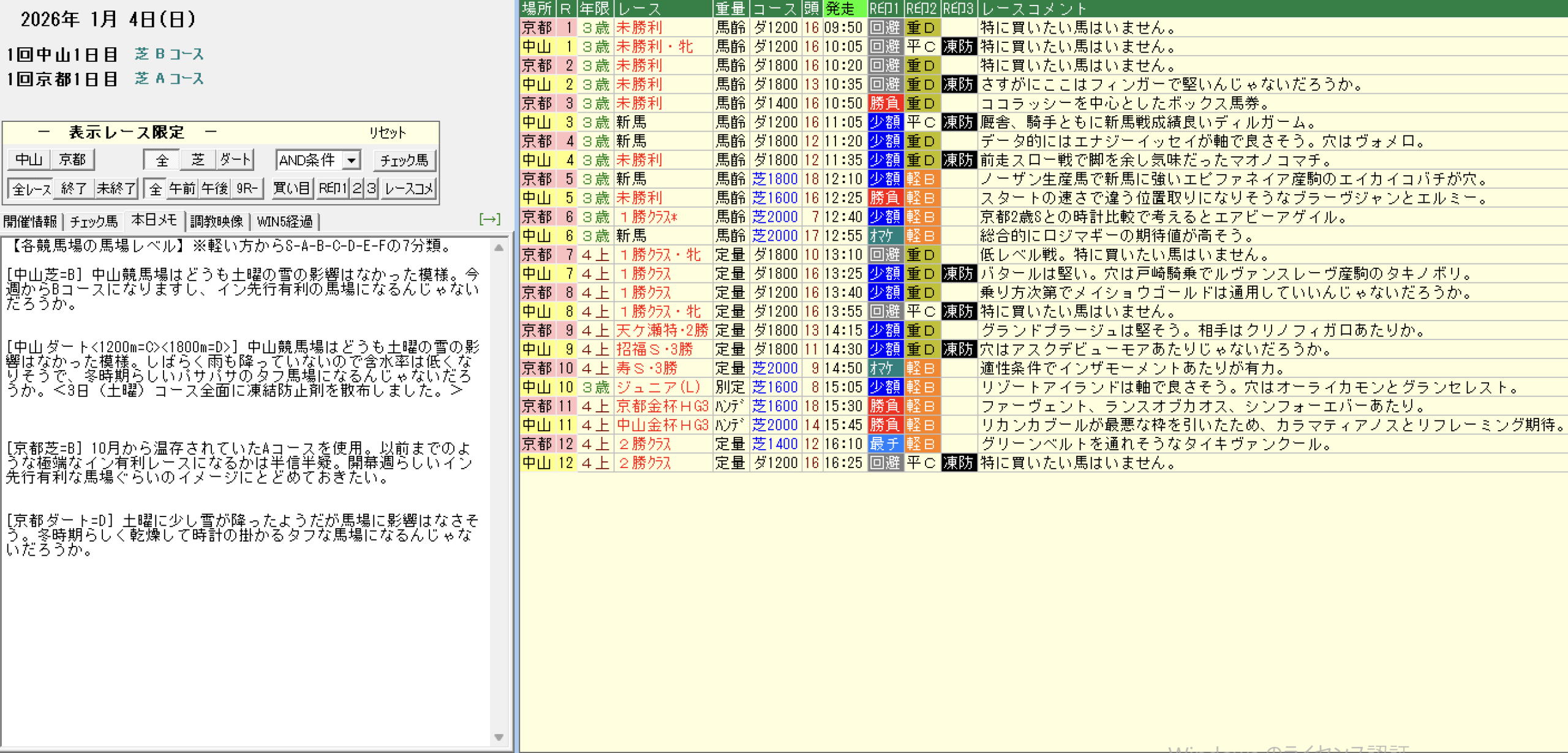Open the AND条件 dropdown arrow
This screenshot has width=1568, height=753.
click(x=351, y=161)
